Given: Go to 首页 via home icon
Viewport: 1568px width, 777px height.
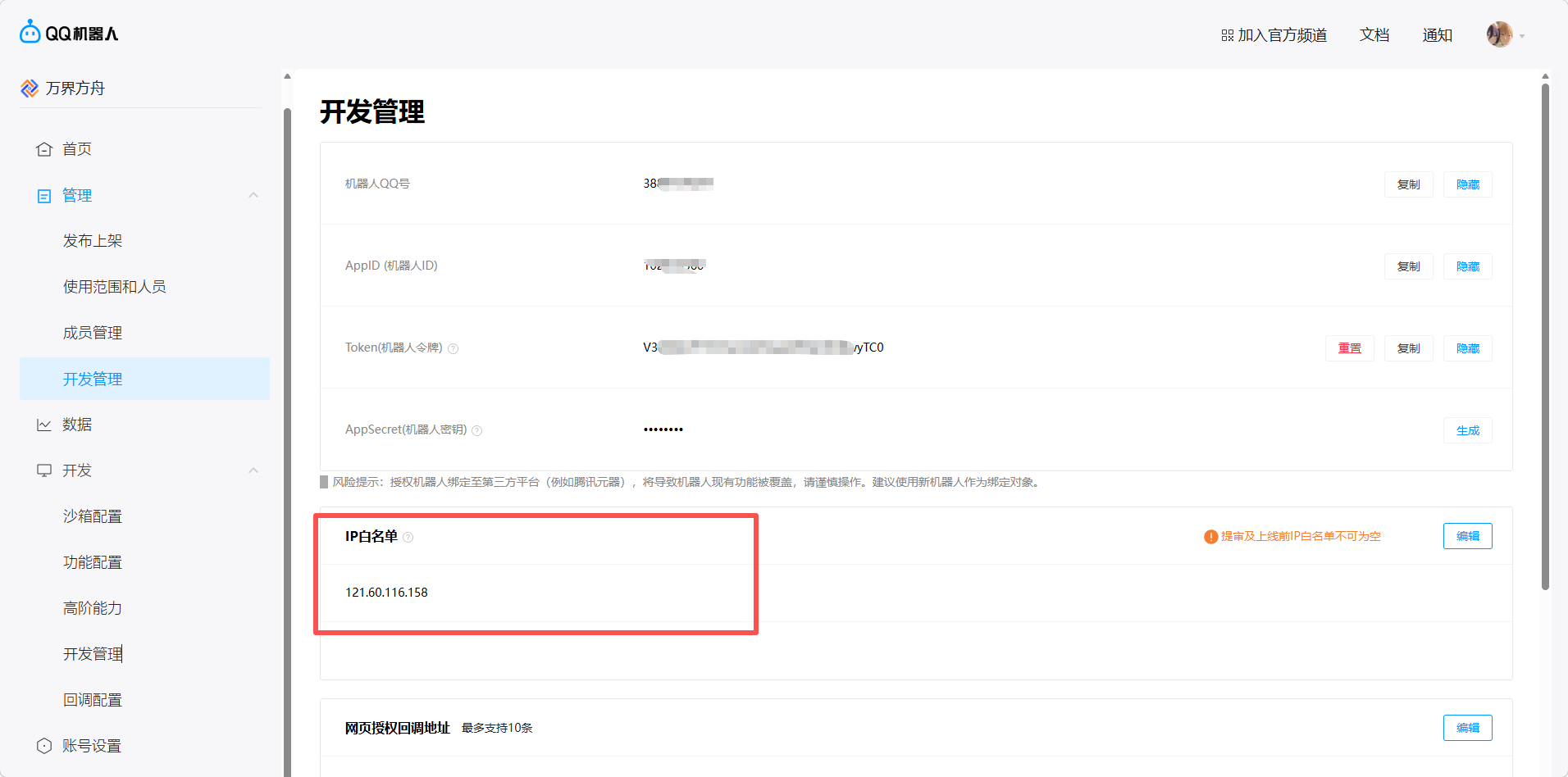Looking at the screenshot, I should (44, 149).
